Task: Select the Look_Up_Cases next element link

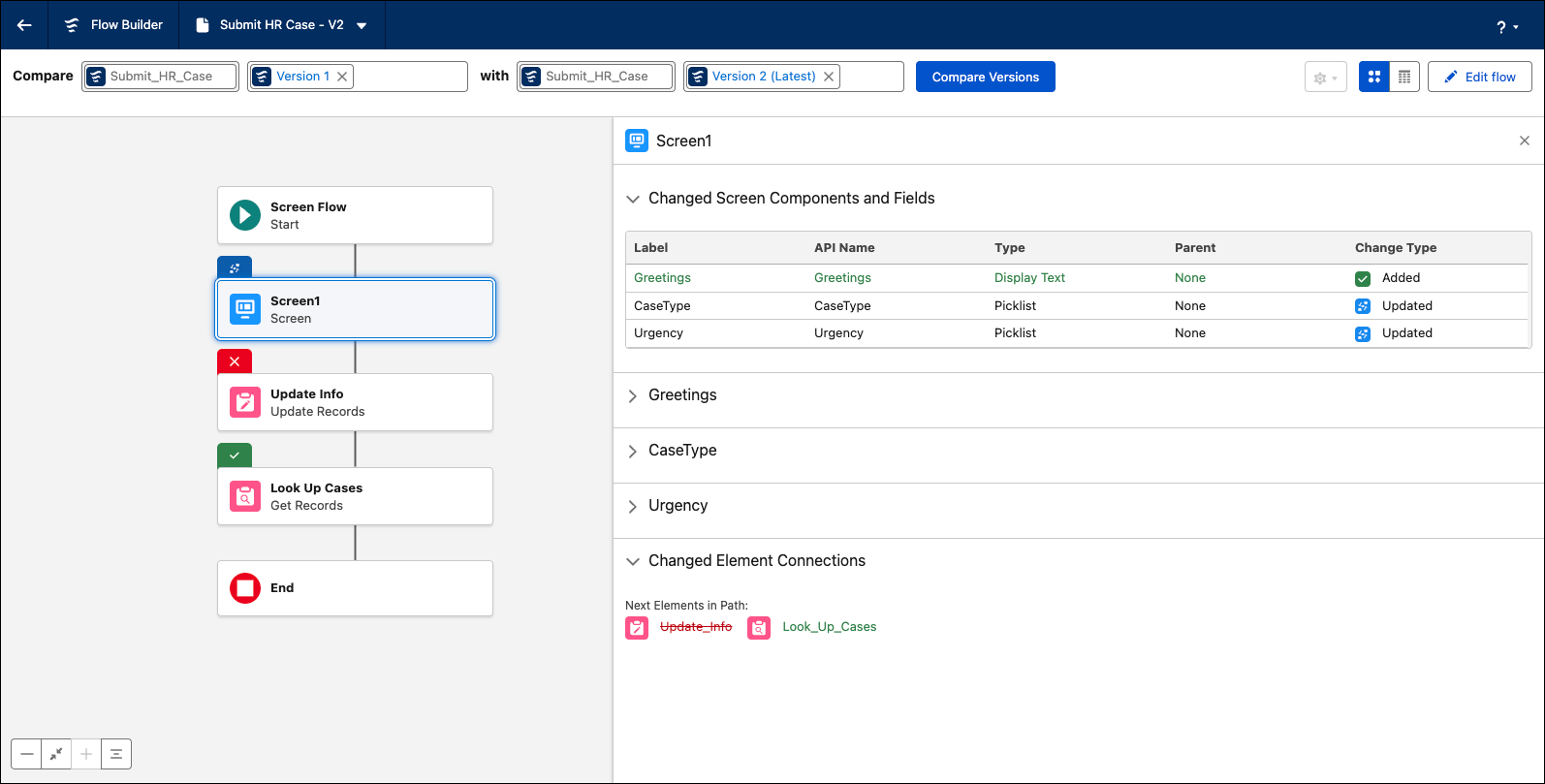Action: (829, 627)
